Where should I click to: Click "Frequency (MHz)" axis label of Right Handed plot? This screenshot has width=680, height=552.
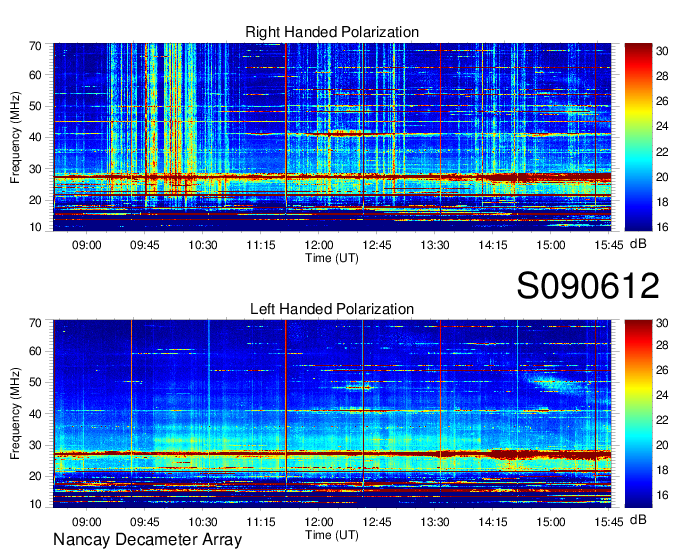15,137
